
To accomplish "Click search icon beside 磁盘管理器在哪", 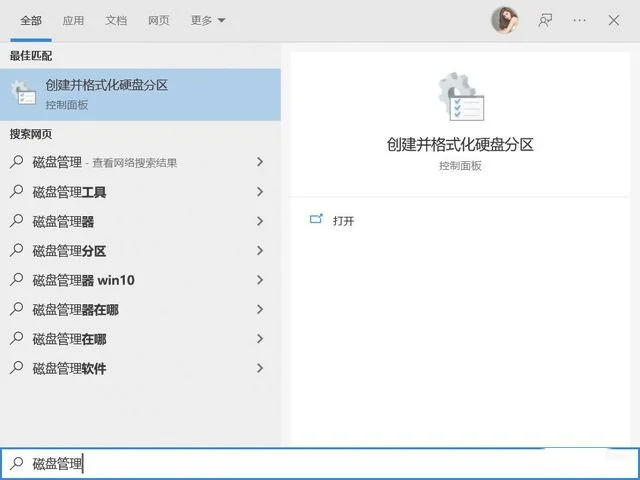I will click(x=16, y=309).
